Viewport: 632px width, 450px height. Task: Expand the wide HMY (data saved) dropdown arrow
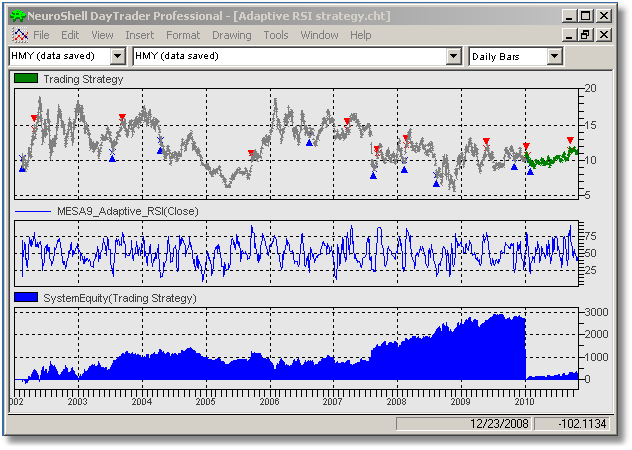(x=453, y=56)
